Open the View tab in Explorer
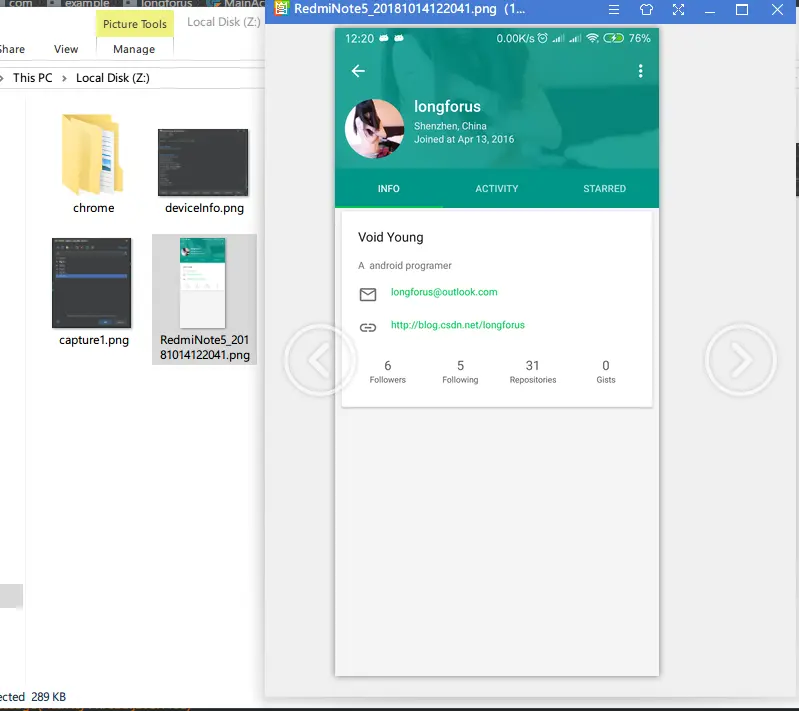The image size is (799, 711). [x=66, y=49]
